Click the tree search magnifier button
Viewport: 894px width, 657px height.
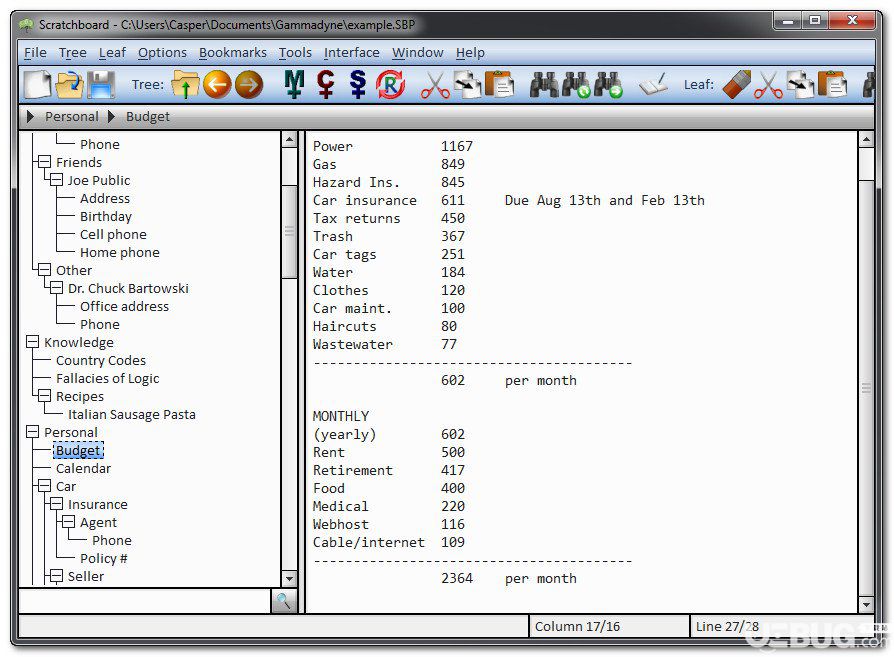click(283, 601)
